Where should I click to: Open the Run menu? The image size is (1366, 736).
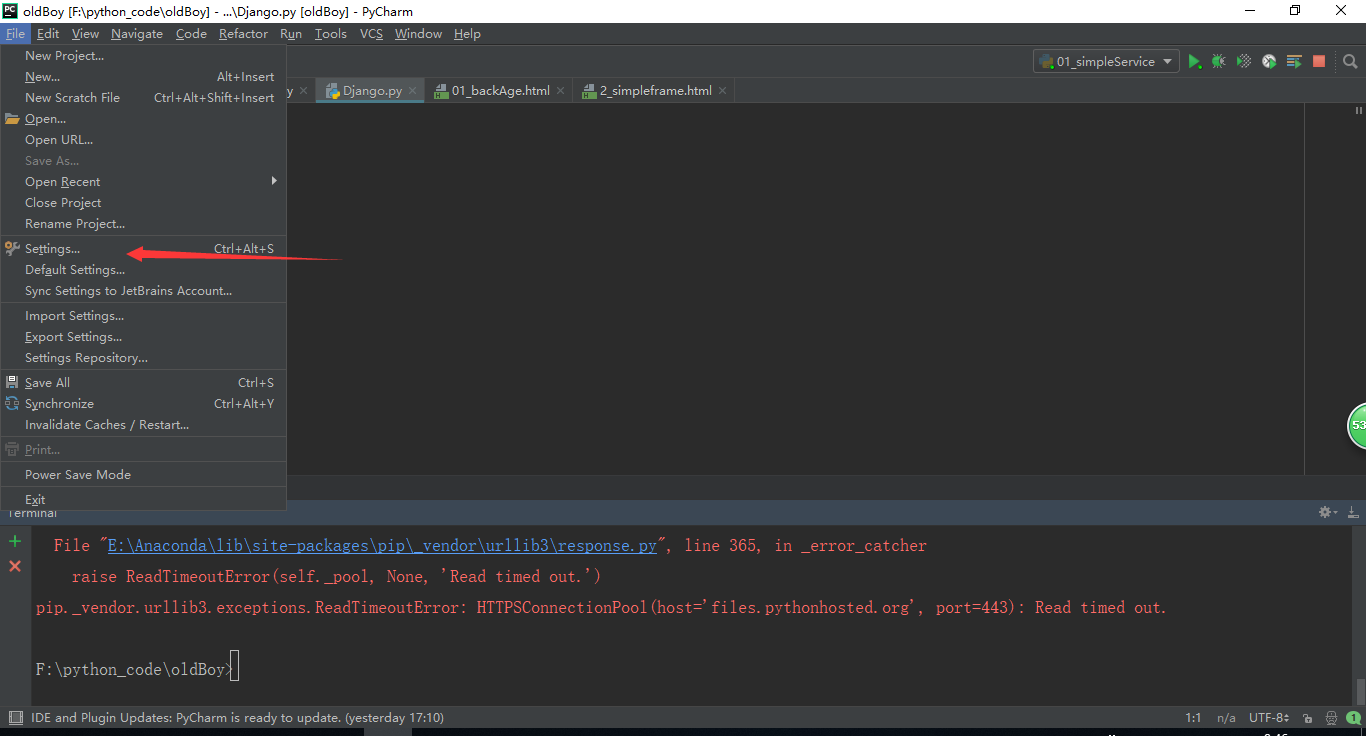[x=291, y=34]
